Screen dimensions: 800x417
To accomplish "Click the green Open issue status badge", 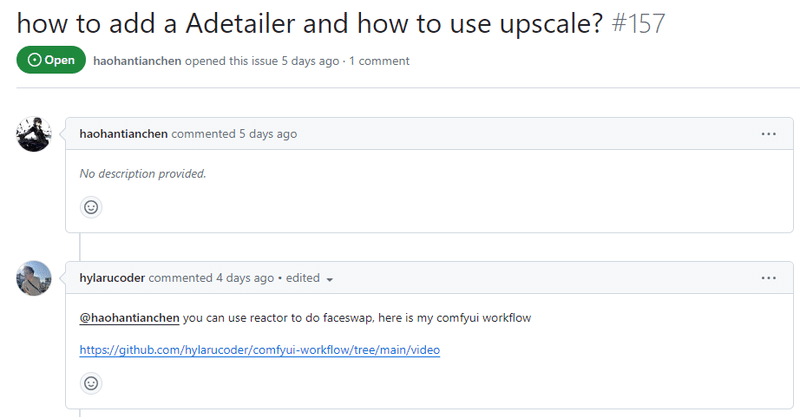I will point(50,60).
